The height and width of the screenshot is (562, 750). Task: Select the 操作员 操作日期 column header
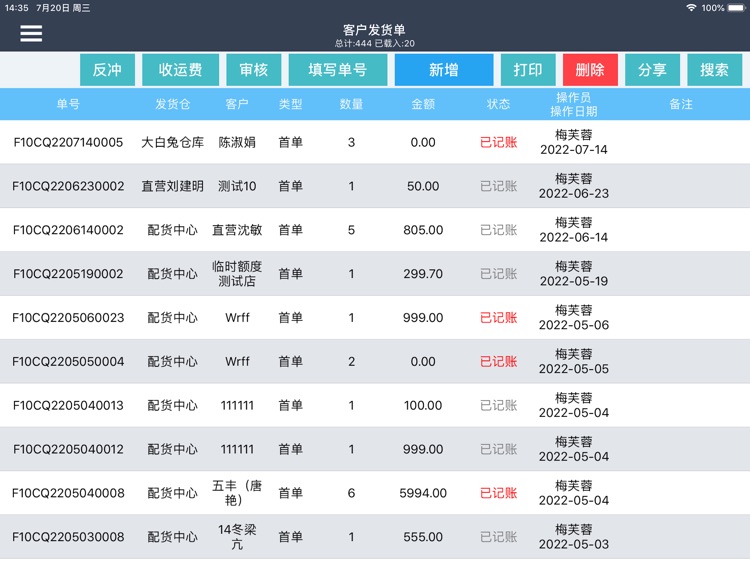click(574, 104)
